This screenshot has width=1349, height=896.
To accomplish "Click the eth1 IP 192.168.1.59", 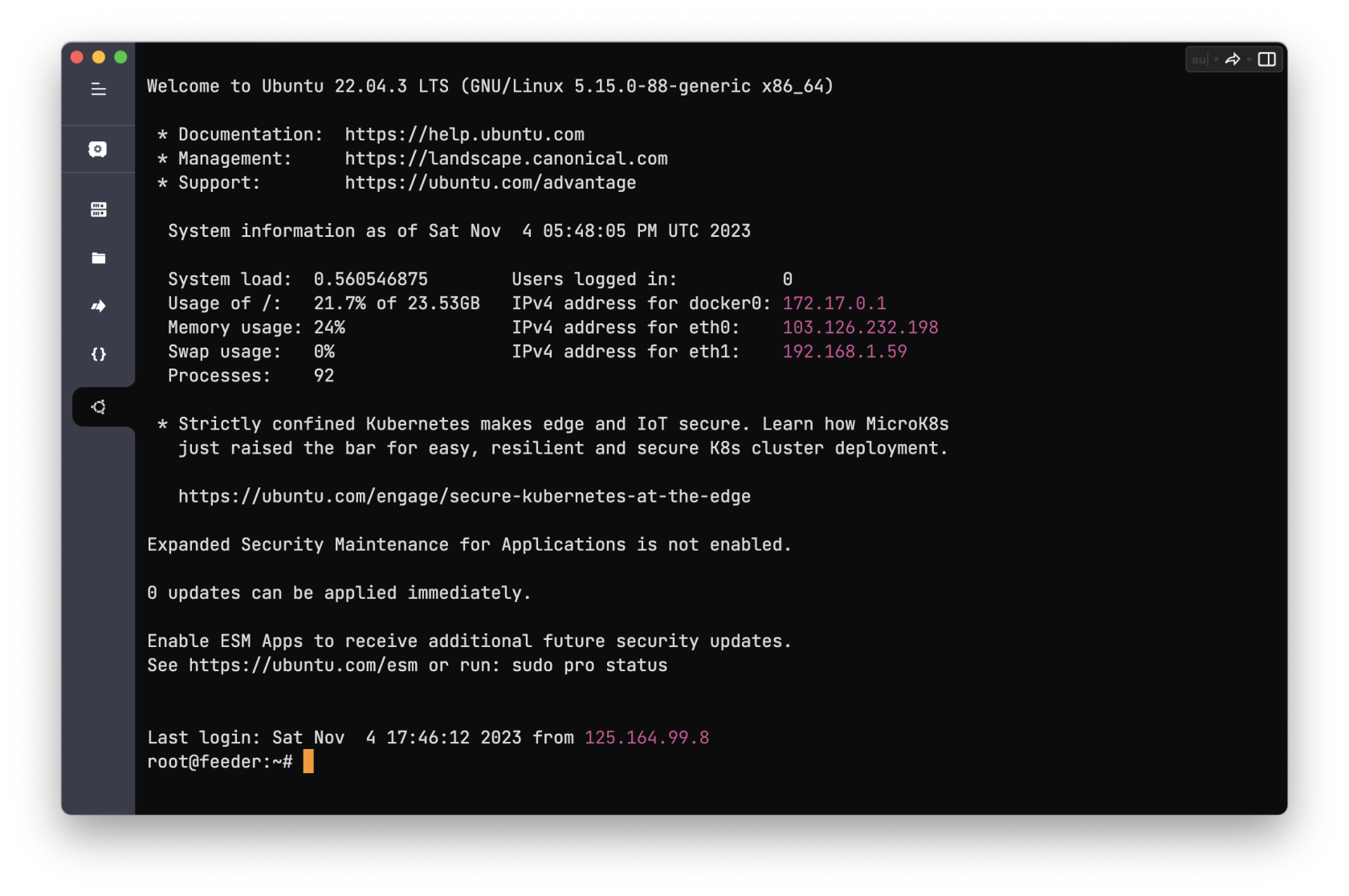I will pyautogui.click(x=845, y=352).
